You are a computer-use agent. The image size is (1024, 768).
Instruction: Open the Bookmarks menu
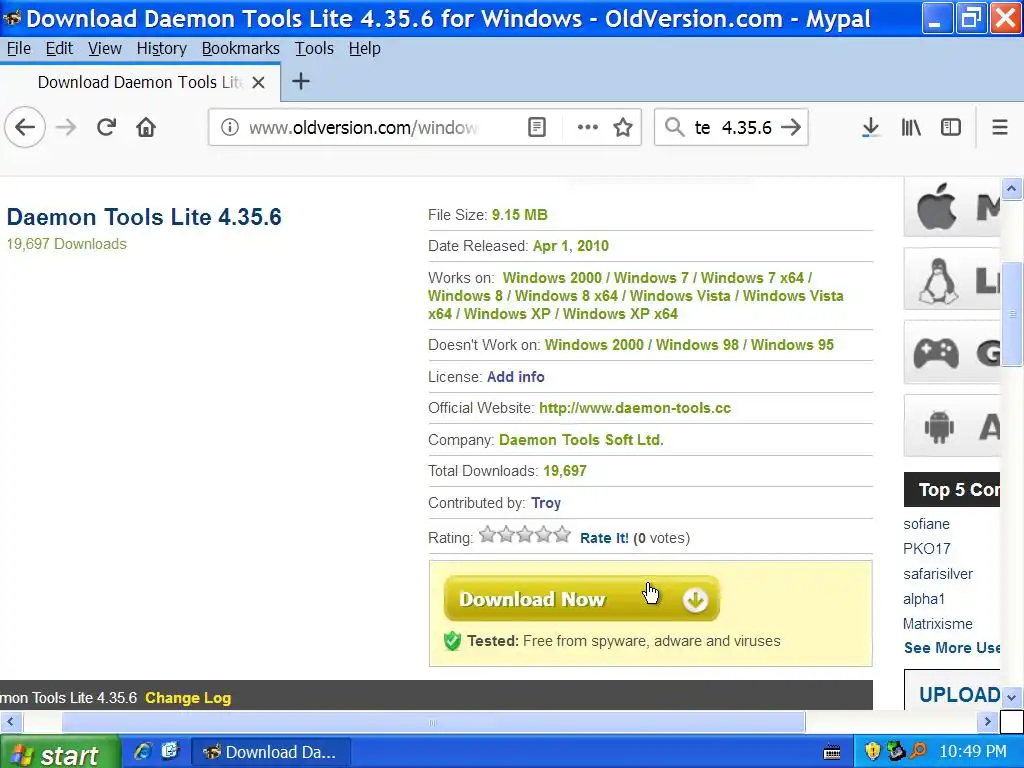point(240,48)
